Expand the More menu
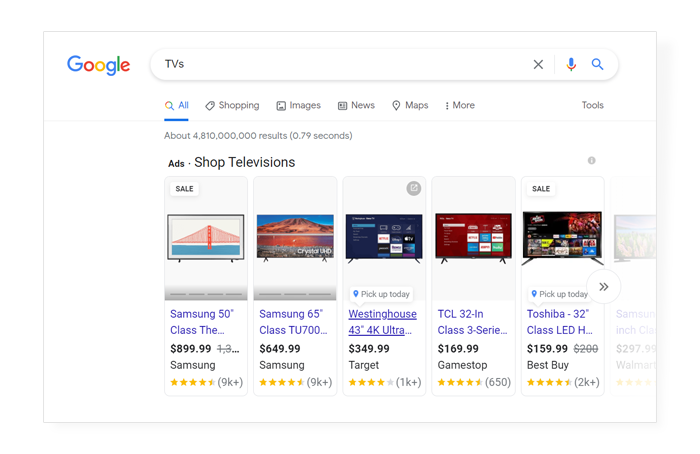The image size is (700, 454). tap(459, 105)
